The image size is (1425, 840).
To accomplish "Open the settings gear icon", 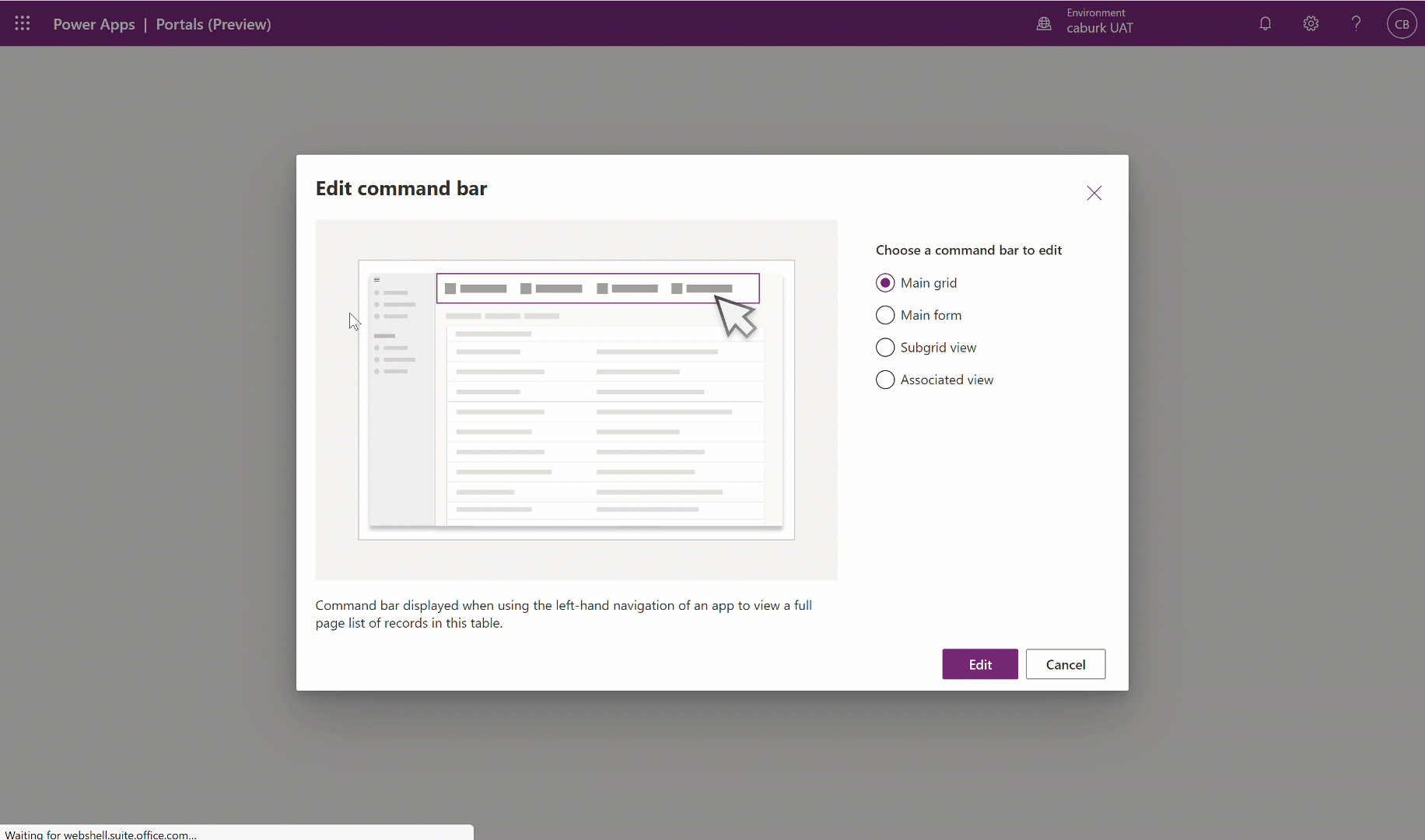I will 1310,23.
